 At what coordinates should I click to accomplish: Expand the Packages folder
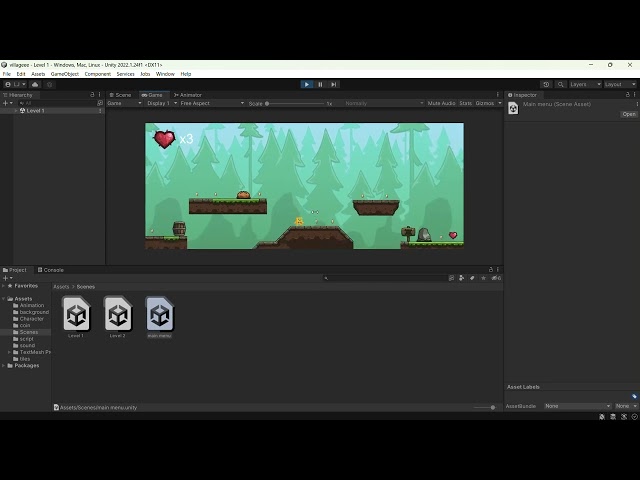(x=4, y=366)
